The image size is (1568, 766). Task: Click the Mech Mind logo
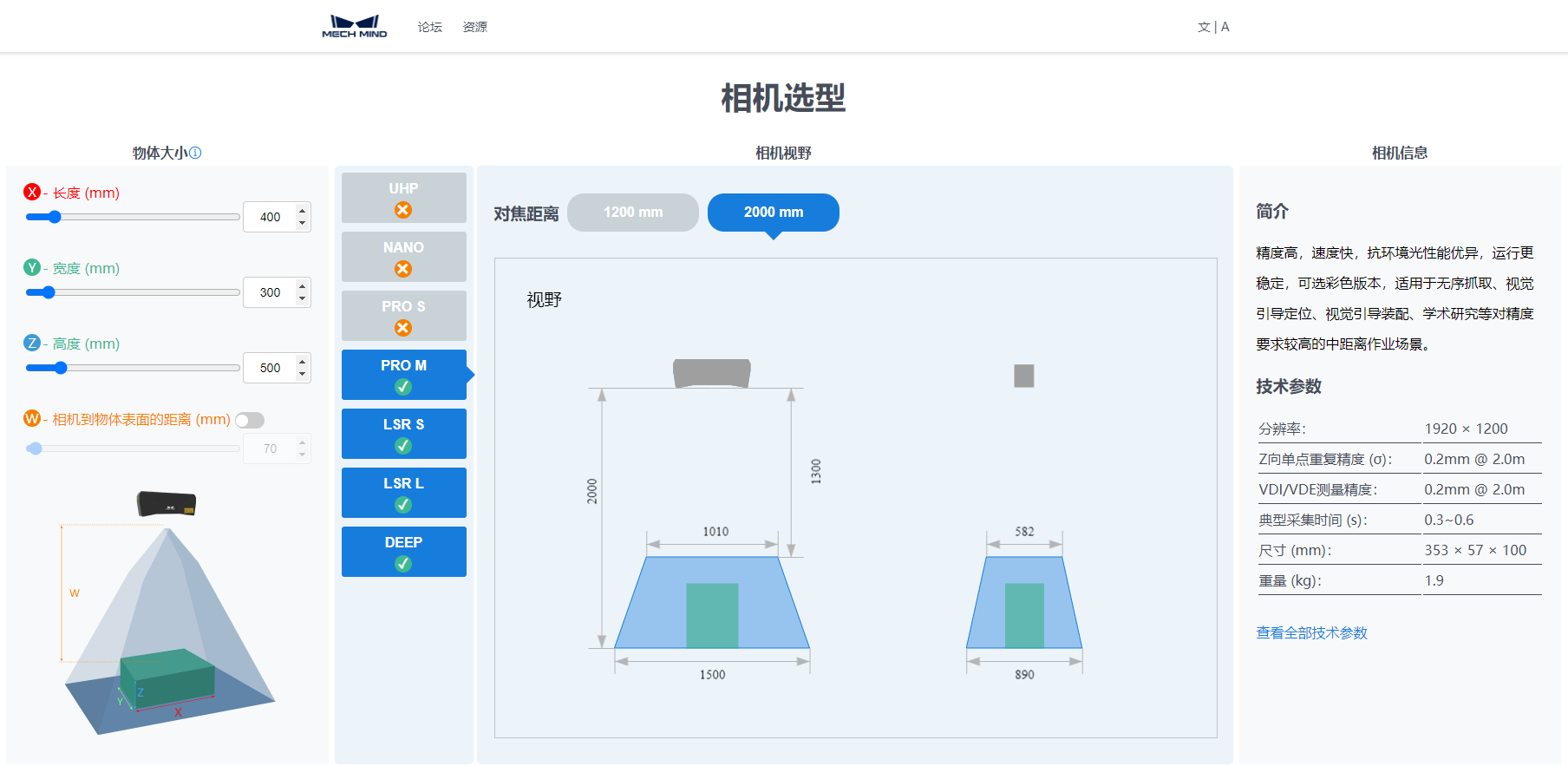pos(354,26)
